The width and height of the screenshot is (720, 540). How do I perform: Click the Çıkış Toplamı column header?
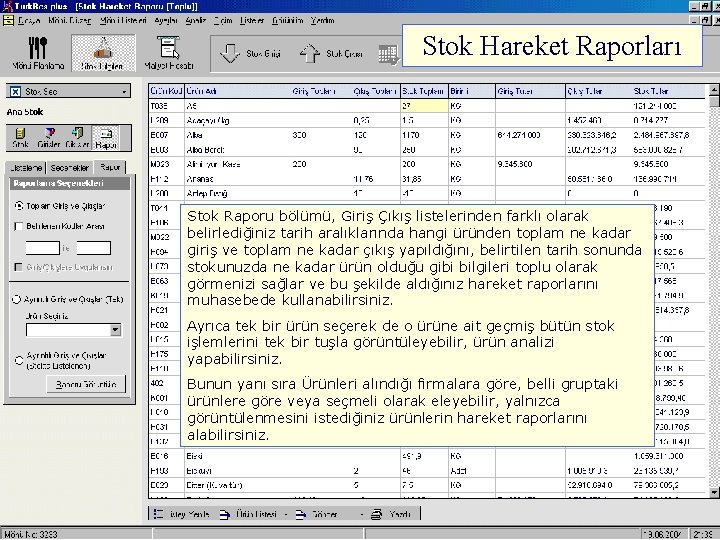pyautogui.click(x=375, y=91)
